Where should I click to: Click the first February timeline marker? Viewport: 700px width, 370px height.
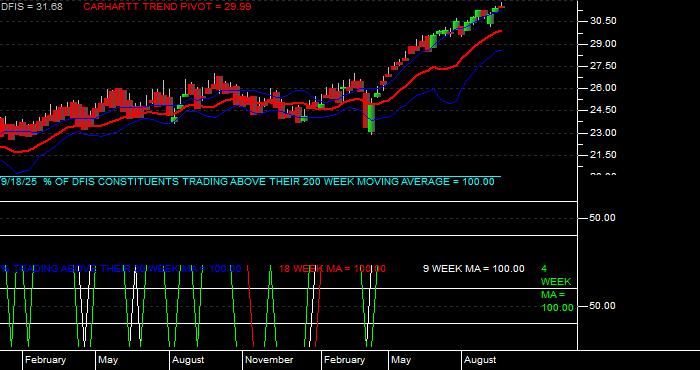[45, 360]
